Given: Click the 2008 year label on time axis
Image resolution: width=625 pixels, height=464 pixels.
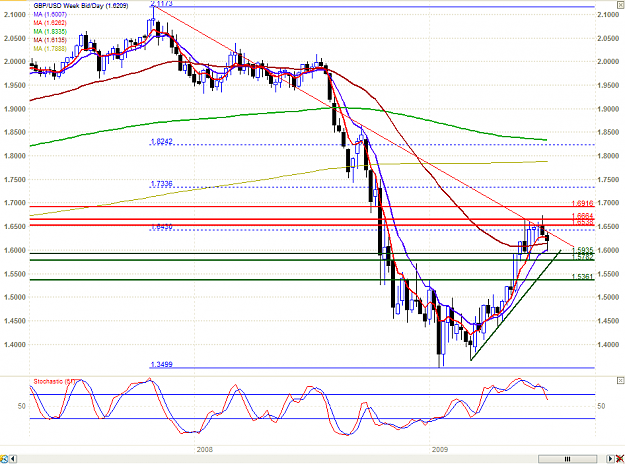Looking at the screenshot, I should (x=204, y=450).
